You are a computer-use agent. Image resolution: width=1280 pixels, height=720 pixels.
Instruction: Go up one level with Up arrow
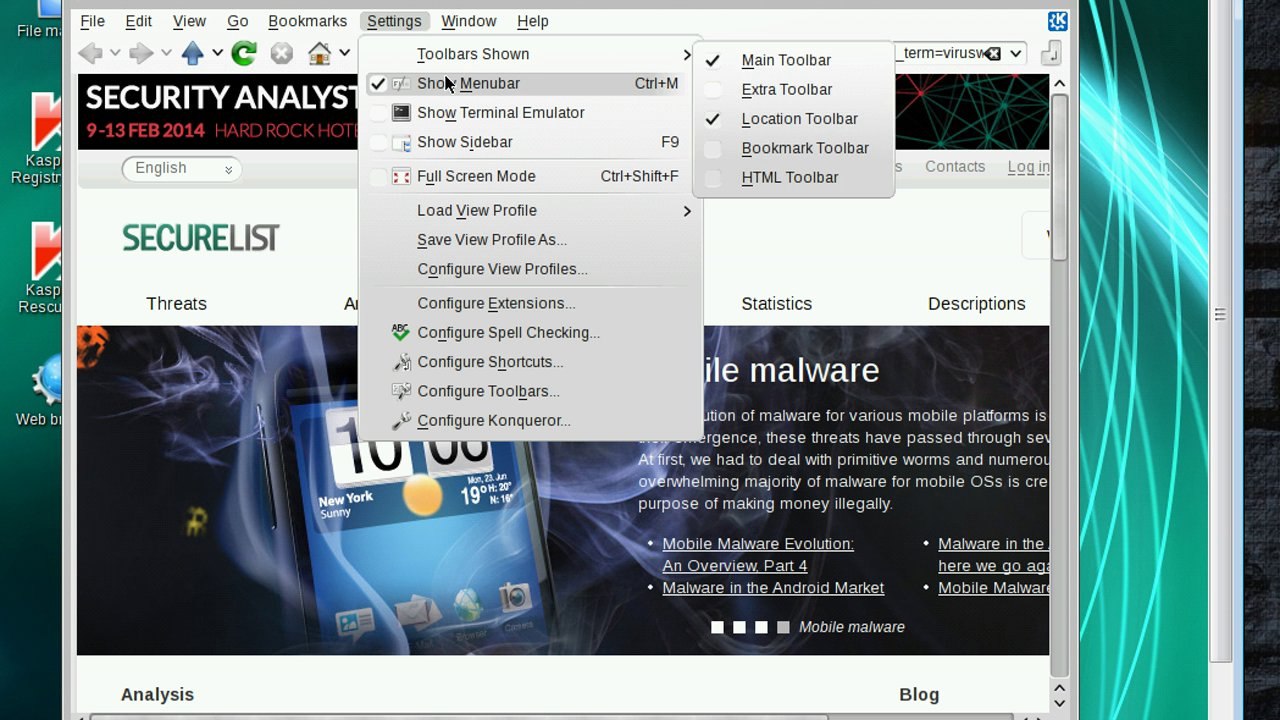[x=192, y=53]
